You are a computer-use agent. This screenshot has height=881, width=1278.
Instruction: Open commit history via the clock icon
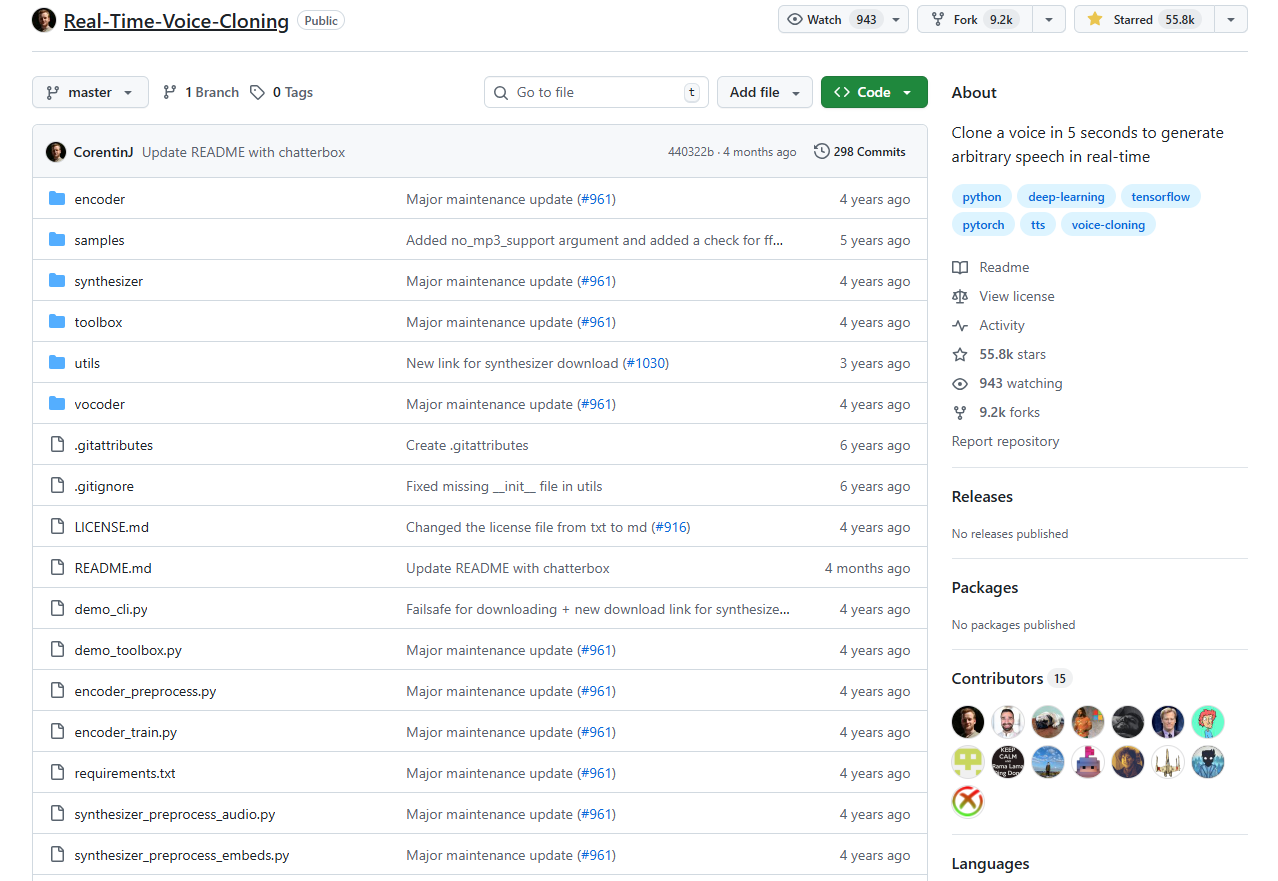pos(820,151)
